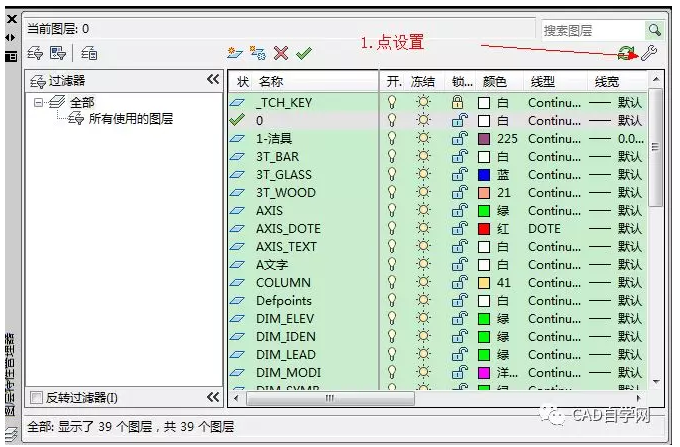Unlock the _TCH_KEY layer padlock
680x447 pixels.
(x=457, y=103)
